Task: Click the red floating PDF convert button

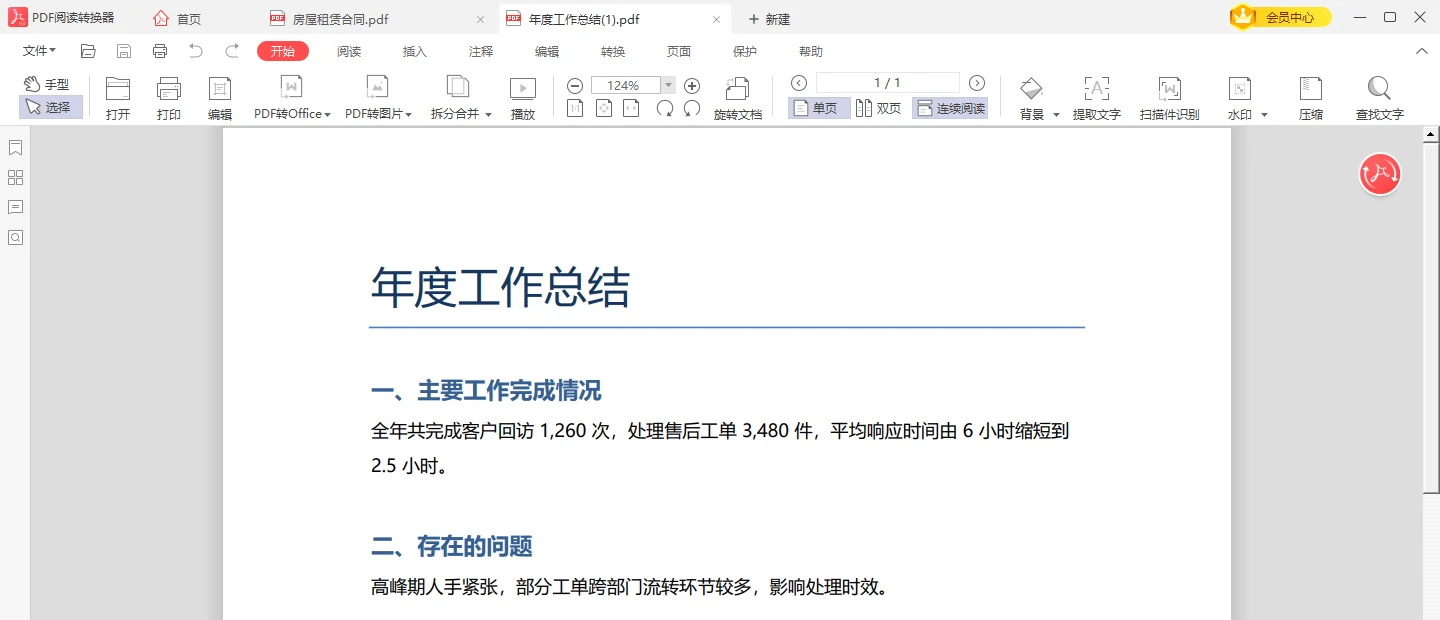Action: [1380, 174]
